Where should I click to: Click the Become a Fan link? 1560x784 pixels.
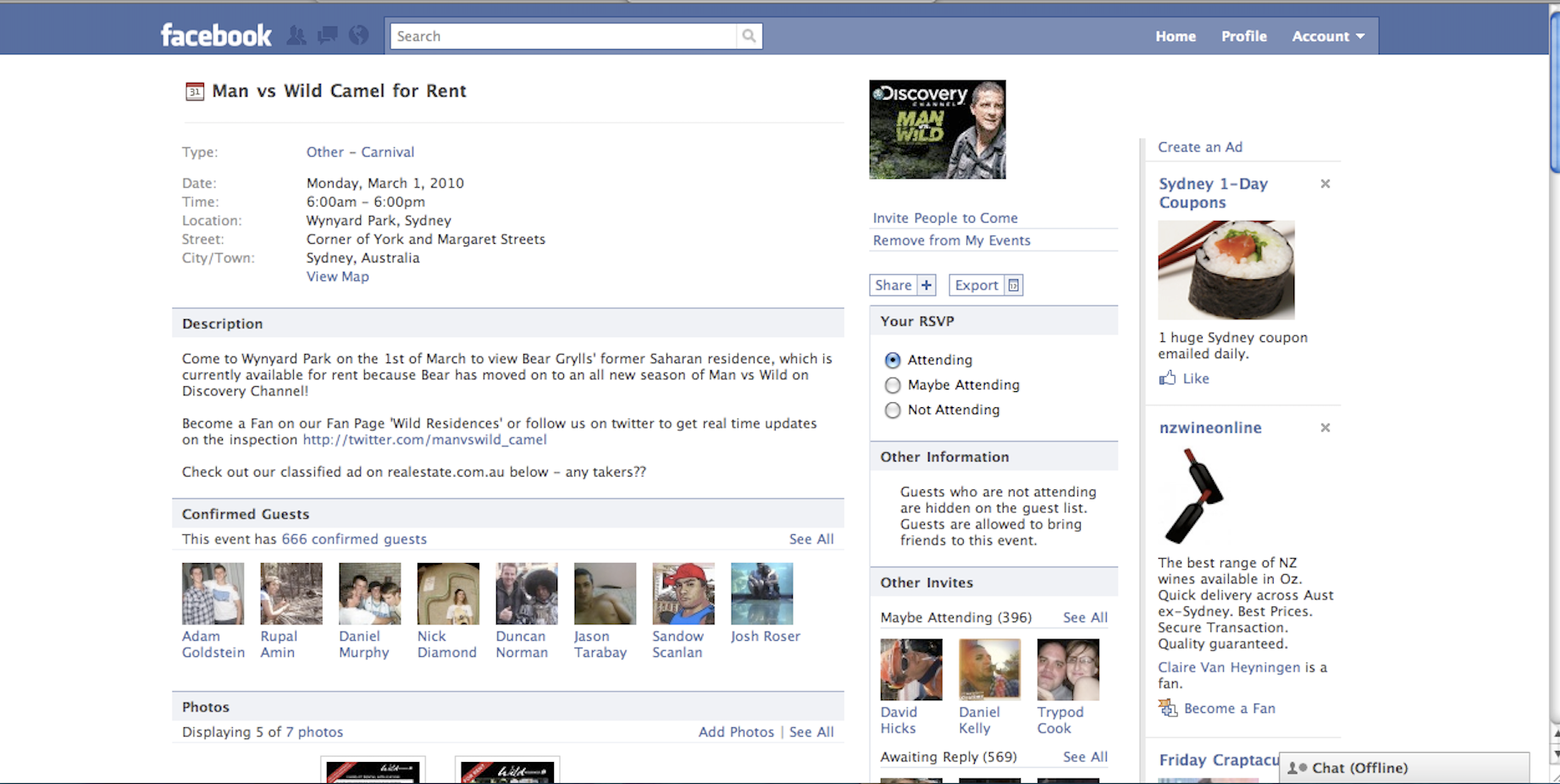coord(1230,709)
